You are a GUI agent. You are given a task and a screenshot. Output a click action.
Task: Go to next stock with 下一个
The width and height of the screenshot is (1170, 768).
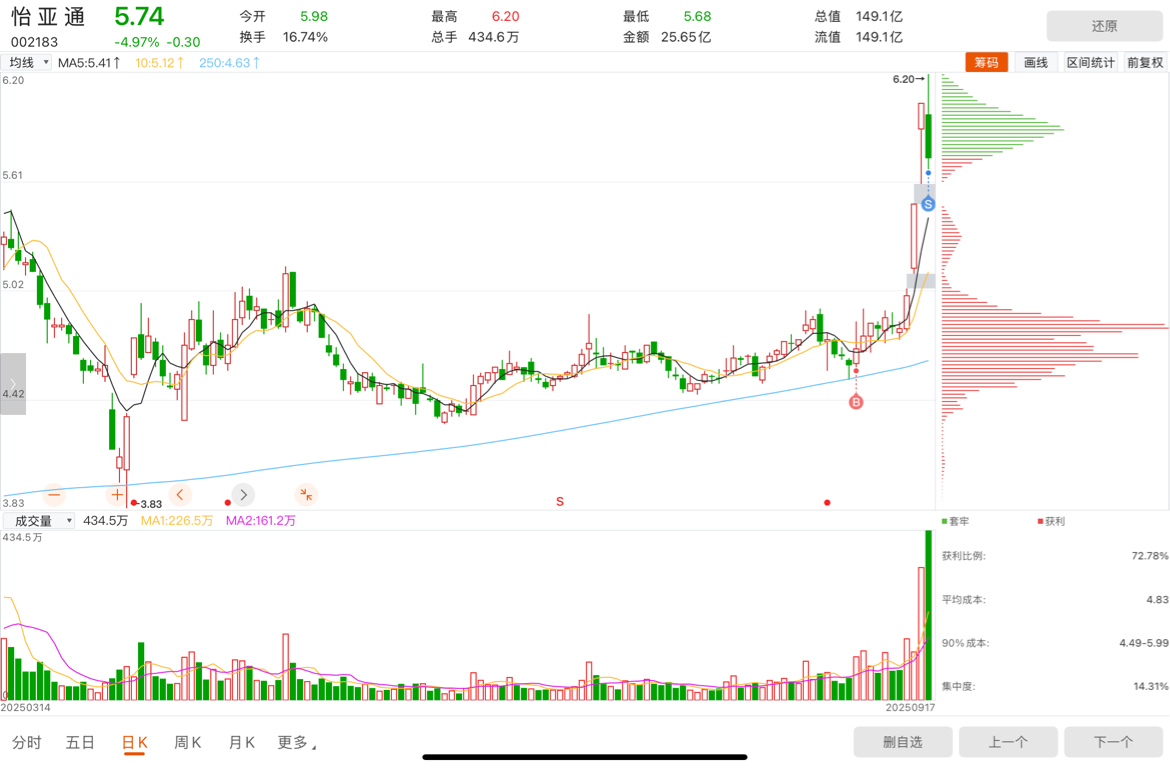point(1113,742)
